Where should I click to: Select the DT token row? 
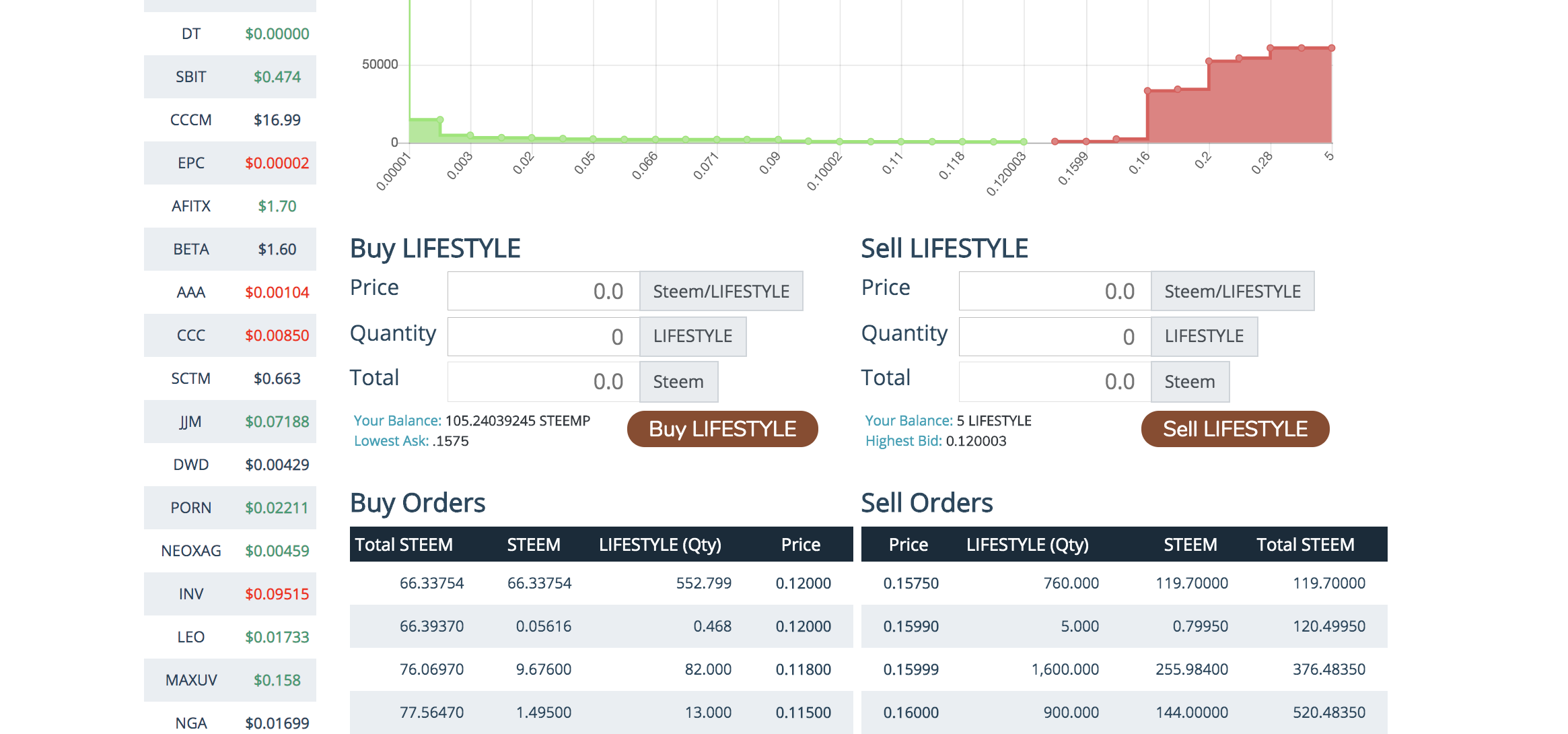230,34
